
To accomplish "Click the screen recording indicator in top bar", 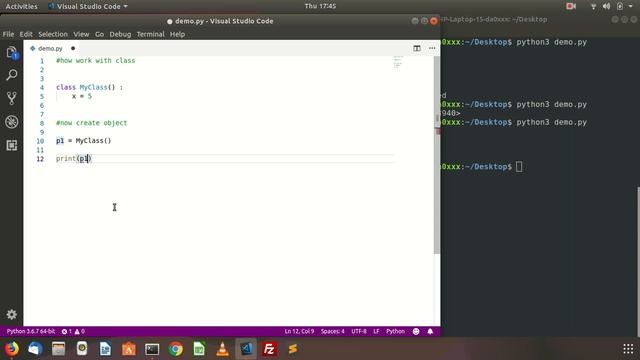I will pos(571,6).
